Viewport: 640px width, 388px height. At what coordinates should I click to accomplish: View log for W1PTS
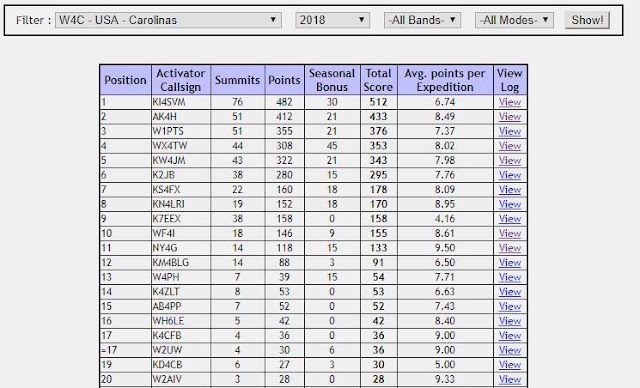[510, 131]
